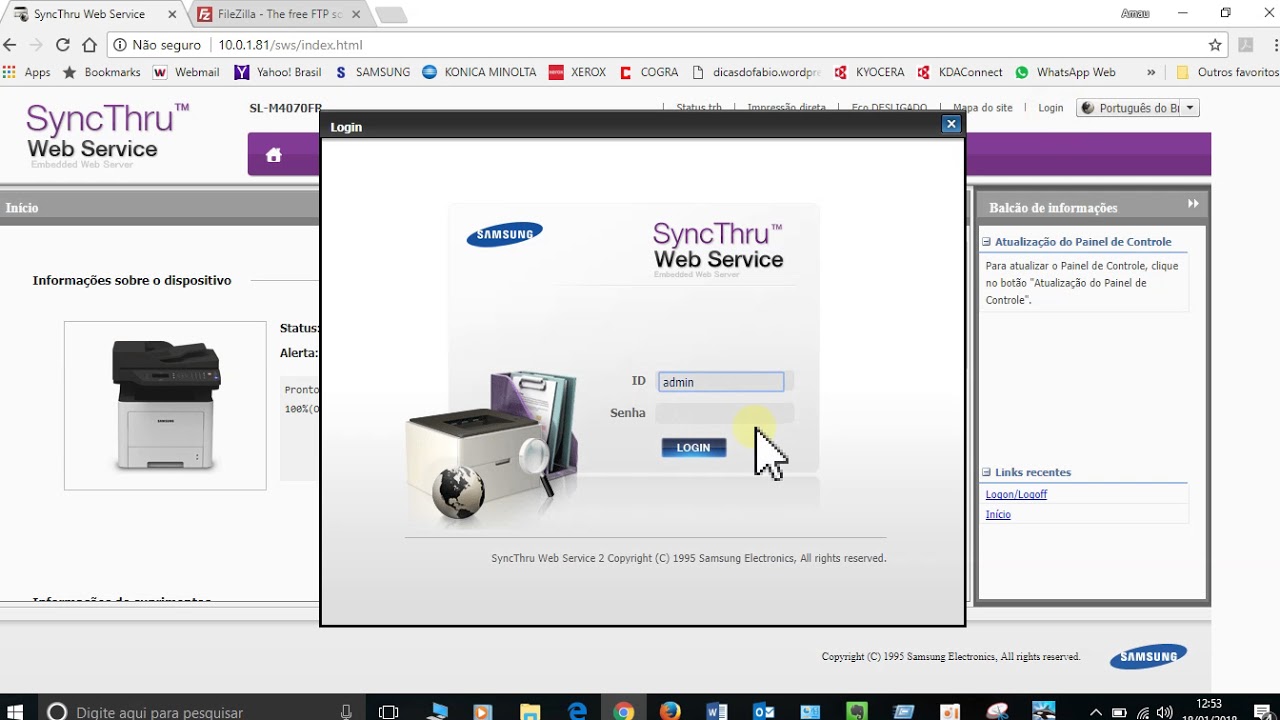Open the KONICA MINOLTA bookmark
Image resolution: width=1280 pixels, height=720 pixels.
point(479,72)
